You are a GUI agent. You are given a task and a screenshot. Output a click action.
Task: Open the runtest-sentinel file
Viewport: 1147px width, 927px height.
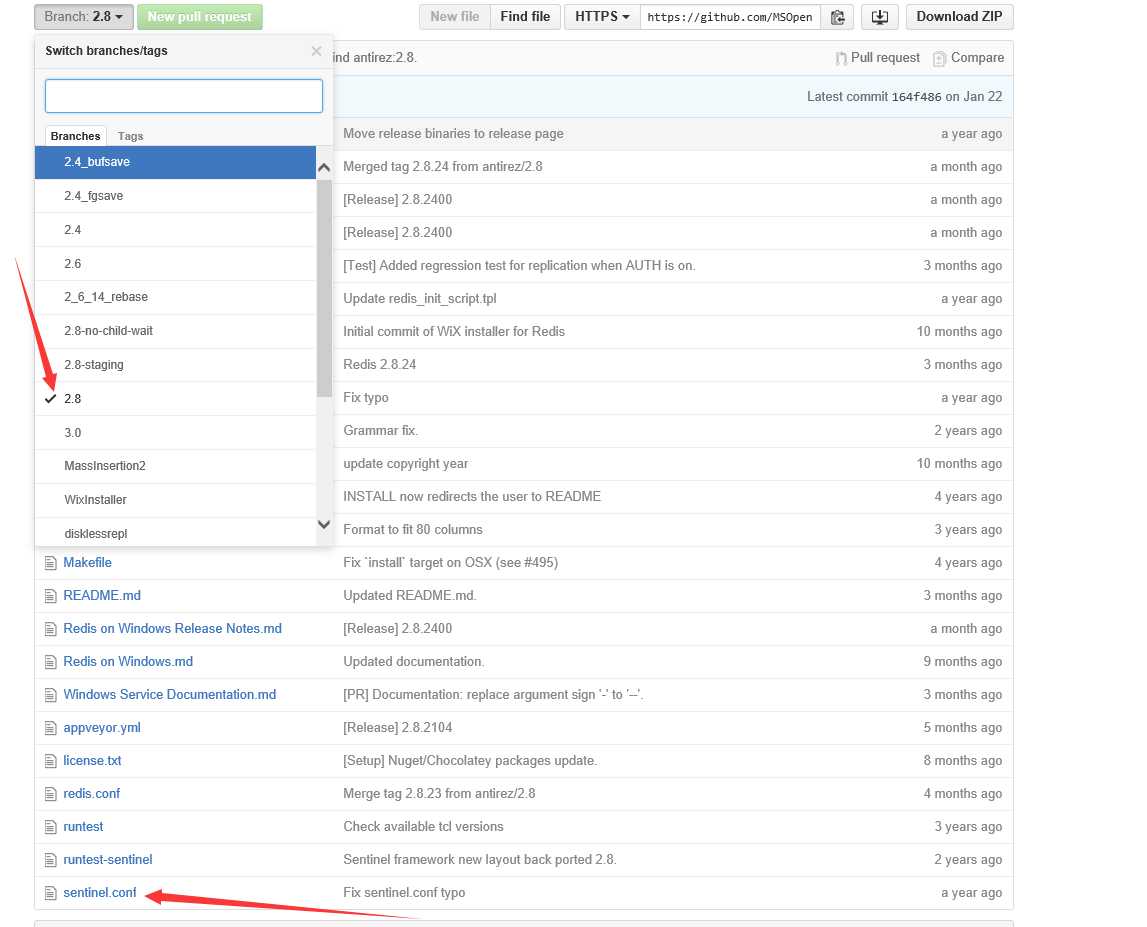coord(108,860)
